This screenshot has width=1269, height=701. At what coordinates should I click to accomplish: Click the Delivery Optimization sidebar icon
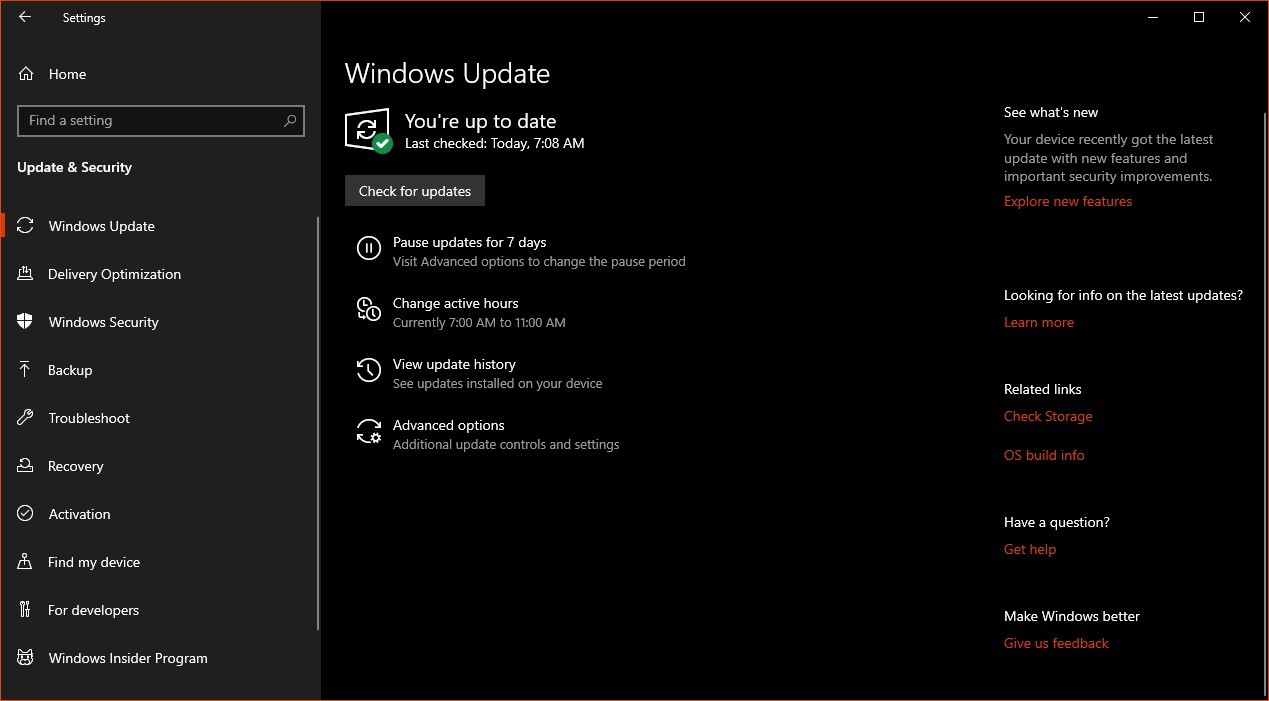click(x=26, y=274)
